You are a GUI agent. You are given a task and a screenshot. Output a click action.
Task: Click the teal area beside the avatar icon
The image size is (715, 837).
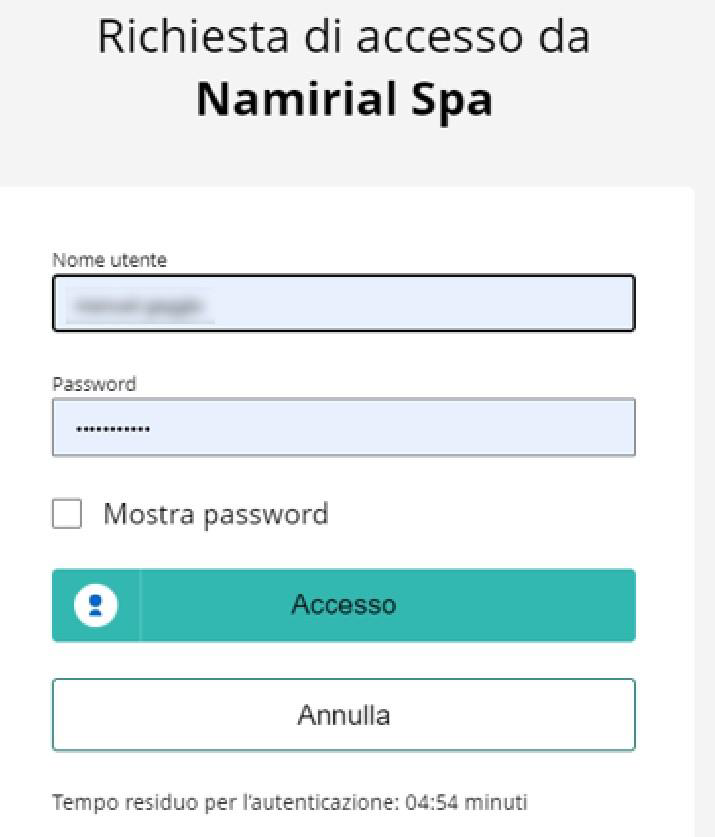128,605
